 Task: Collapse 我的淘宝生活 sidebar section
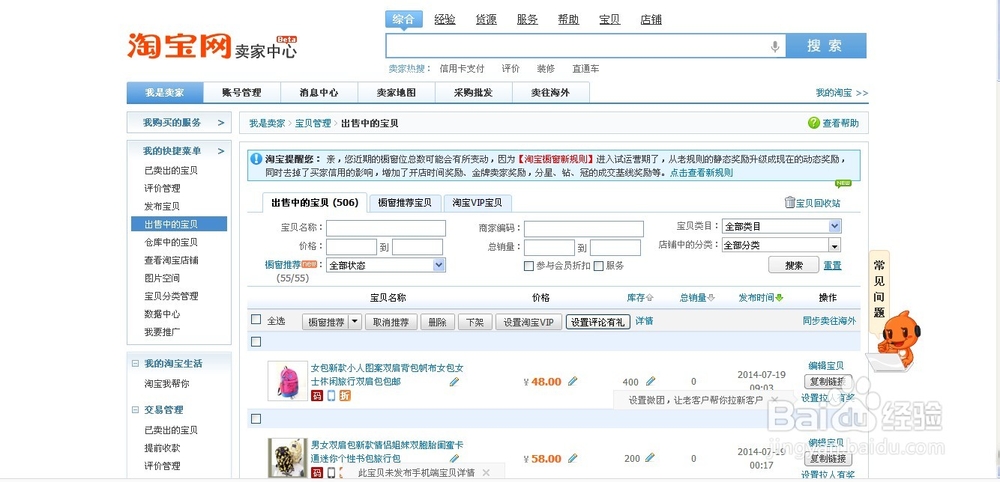pos(135,363)
